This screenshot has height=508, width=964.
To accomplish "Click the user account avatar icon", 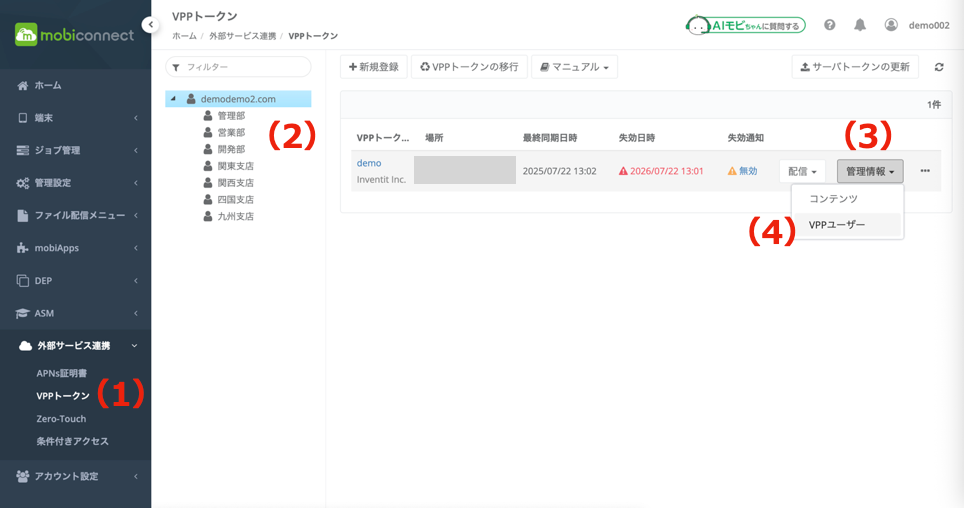I will click(891, 25).
